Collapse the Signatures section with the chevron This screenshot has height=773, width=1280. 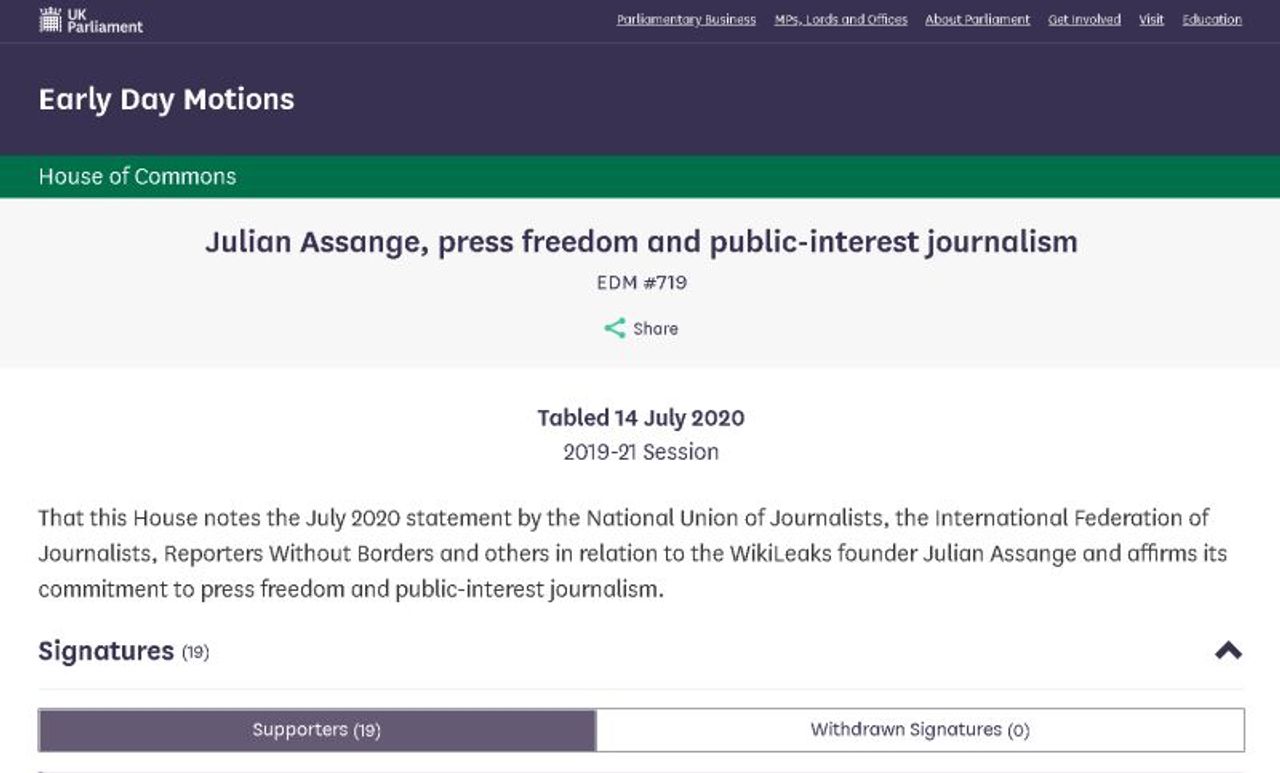pyautogui.click(x=1228, y=651)
